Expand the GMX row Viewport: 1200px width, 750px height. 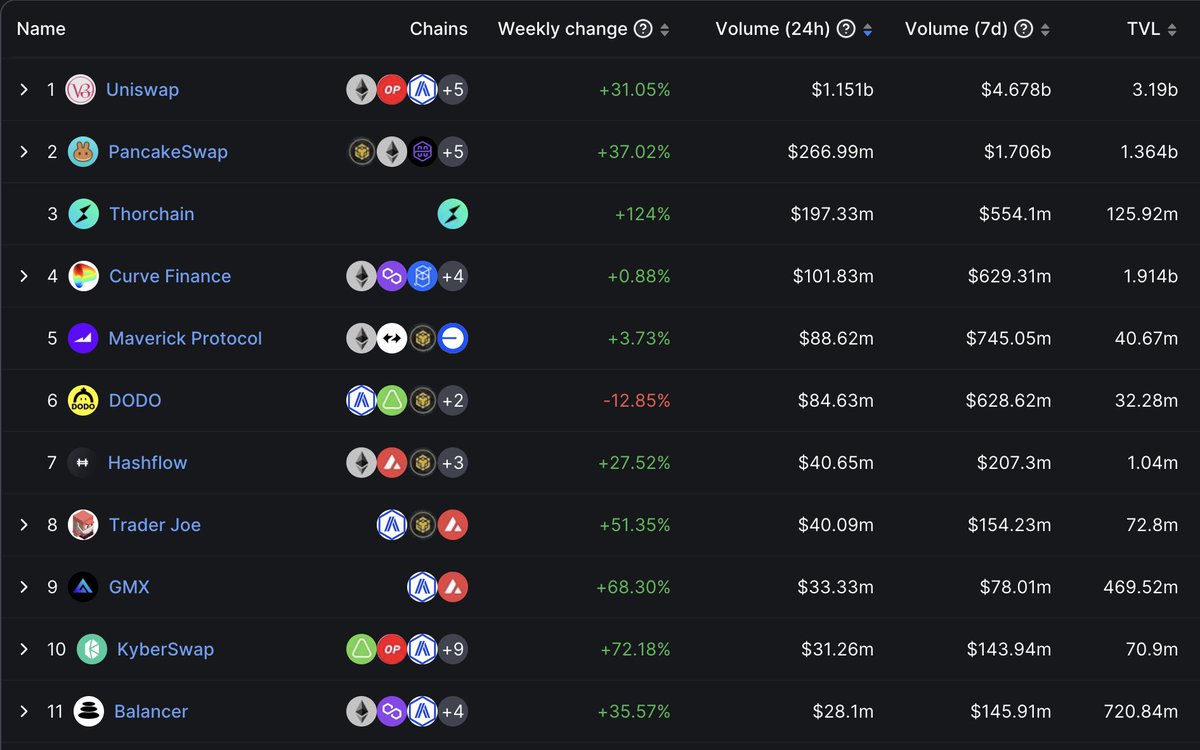[x=24, y=587]
